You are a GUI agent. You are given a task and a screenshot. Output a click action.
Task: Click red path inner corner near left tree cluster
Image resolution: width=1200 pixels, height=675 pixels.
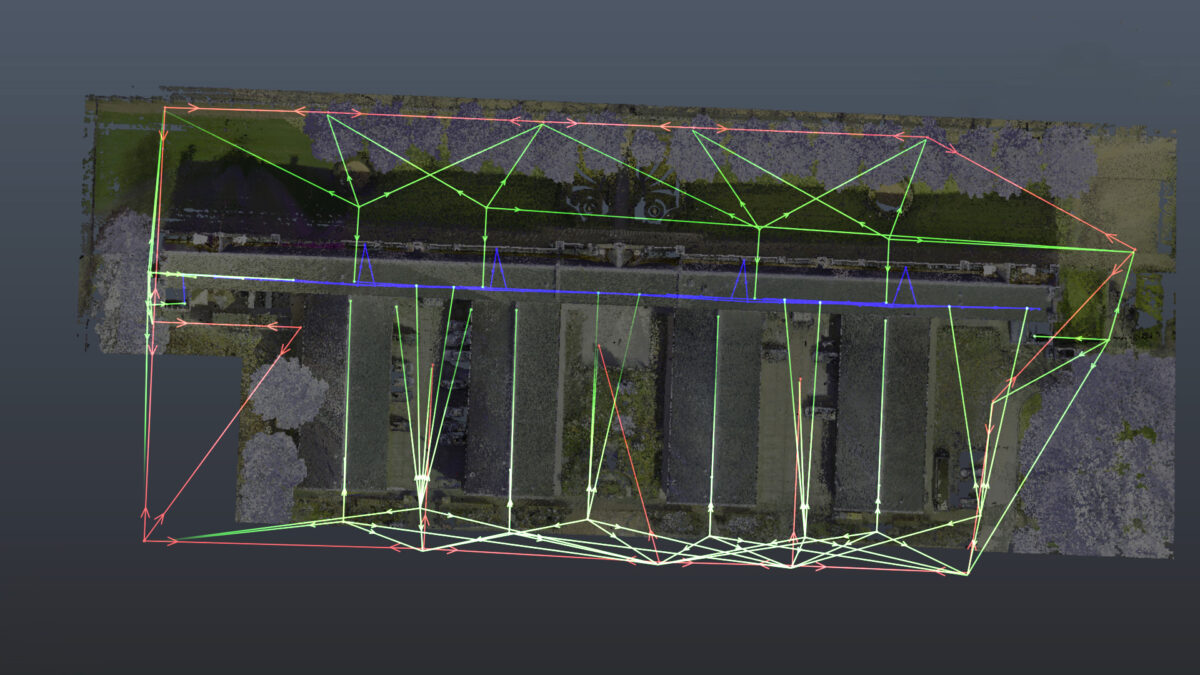click(300, 327)
